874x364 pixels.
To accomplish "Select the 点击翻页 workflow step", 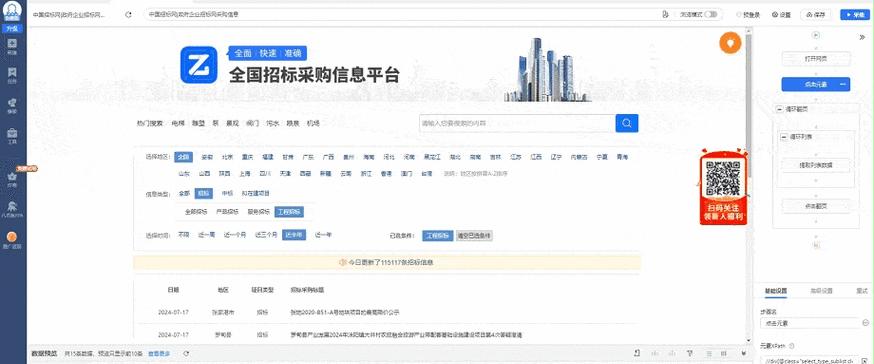I will click(x=816, y=206).
